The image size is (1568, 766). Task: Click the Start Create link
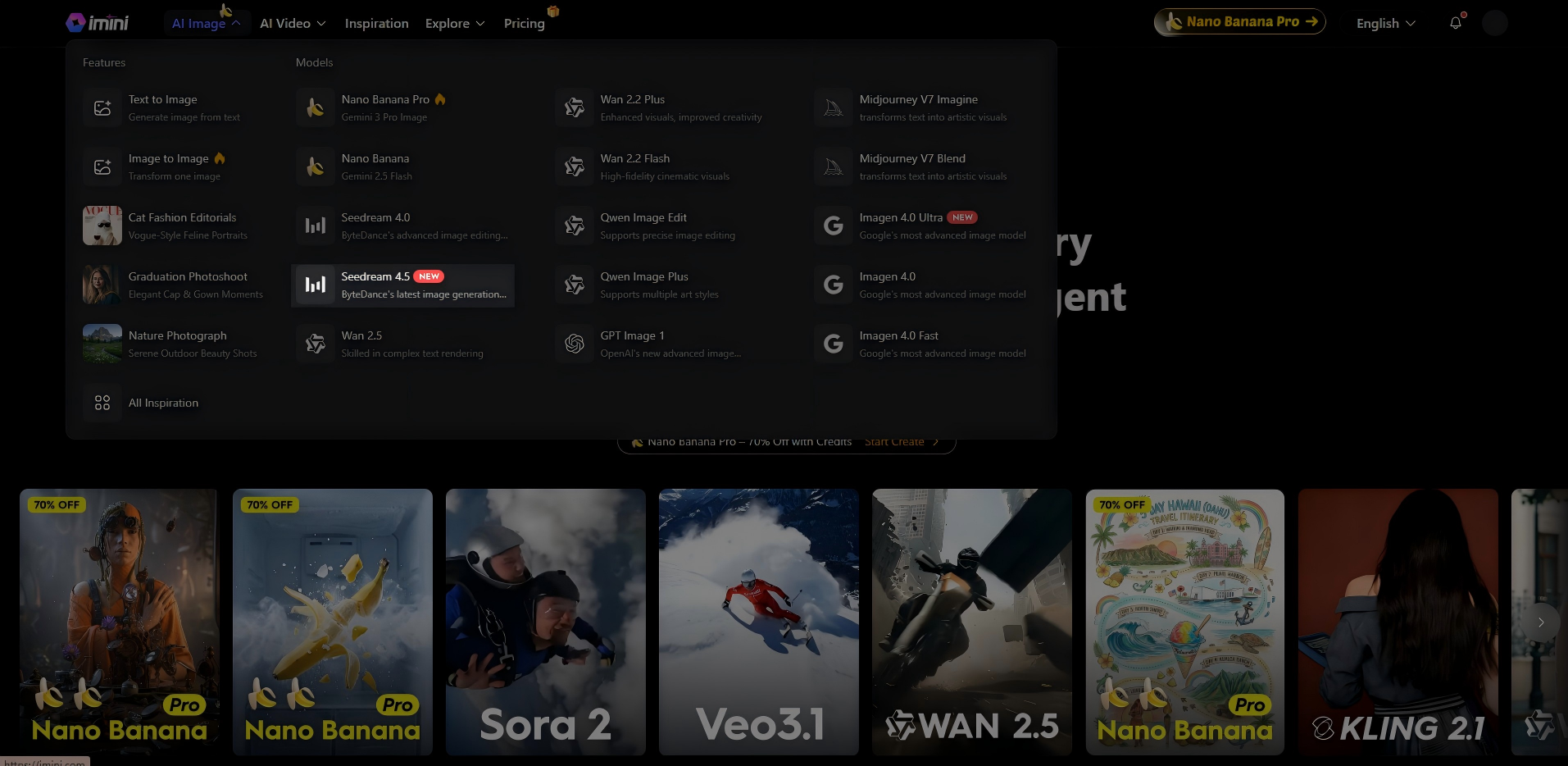900,442
